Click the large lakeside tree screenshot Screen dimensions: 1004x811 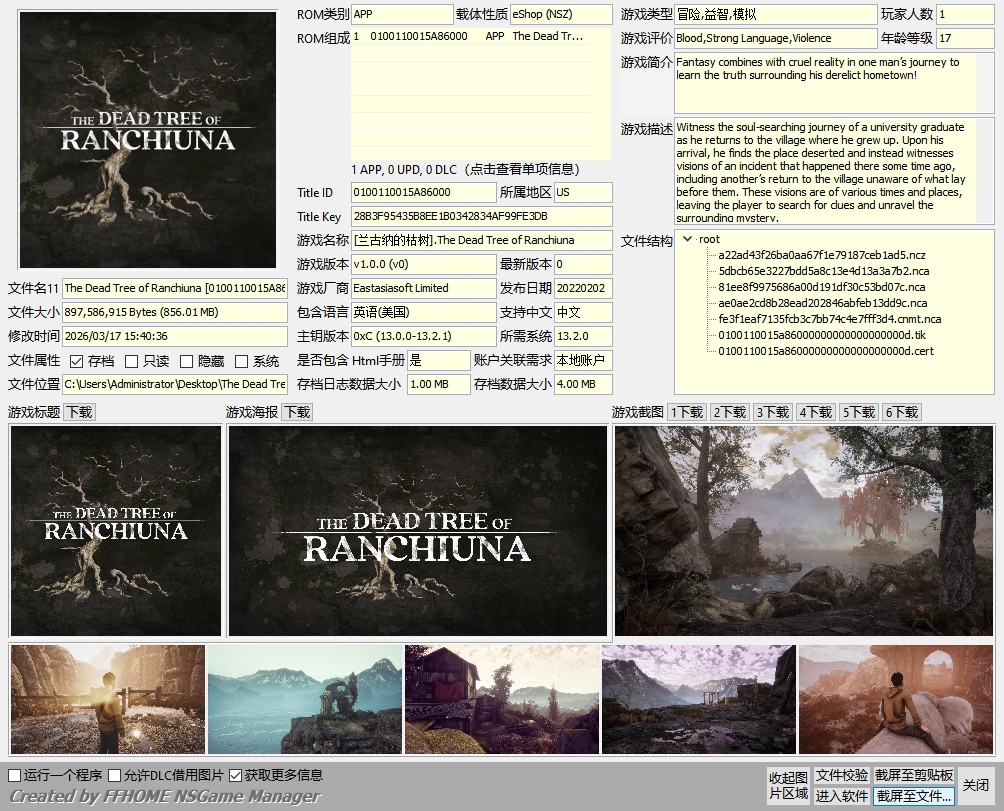[804, 531]
